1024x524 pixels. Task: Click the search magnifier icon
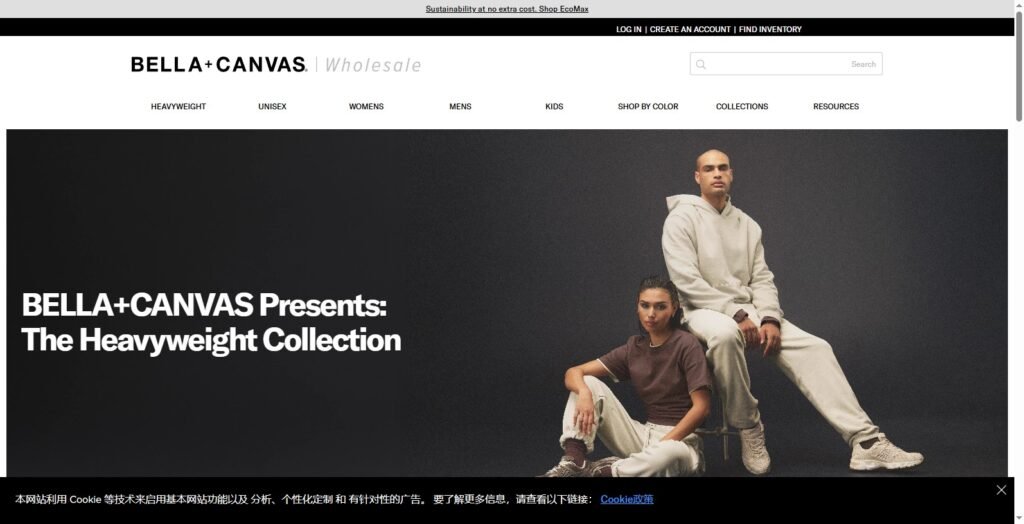pos(701,64)
